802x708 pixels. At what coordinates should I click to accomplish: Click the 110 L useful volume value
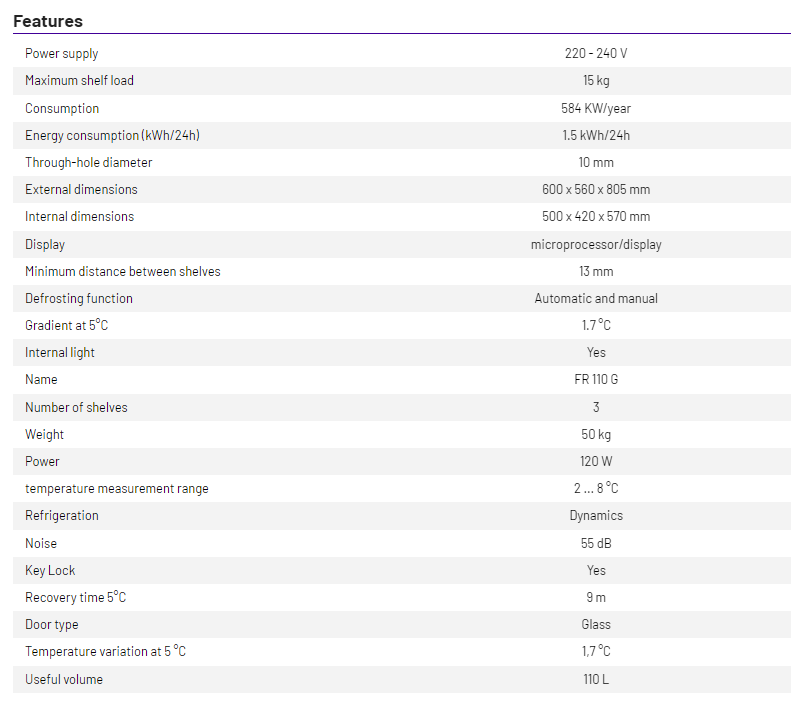[596, 680]
